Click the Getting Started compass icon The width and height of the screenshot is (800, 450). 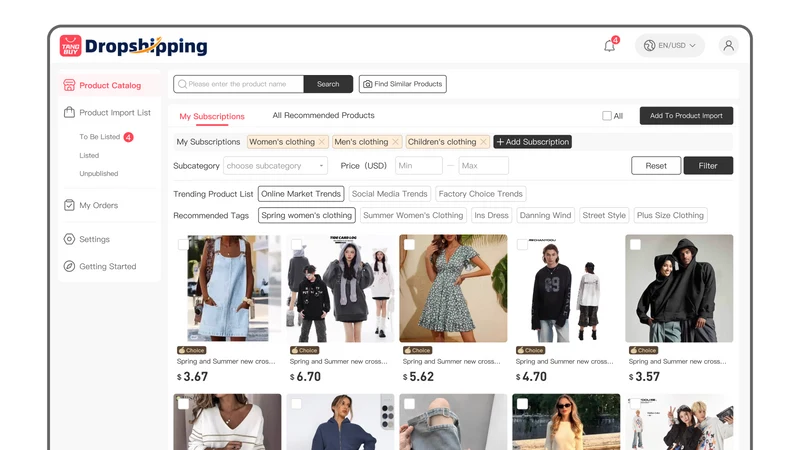[x=69, y=266]
